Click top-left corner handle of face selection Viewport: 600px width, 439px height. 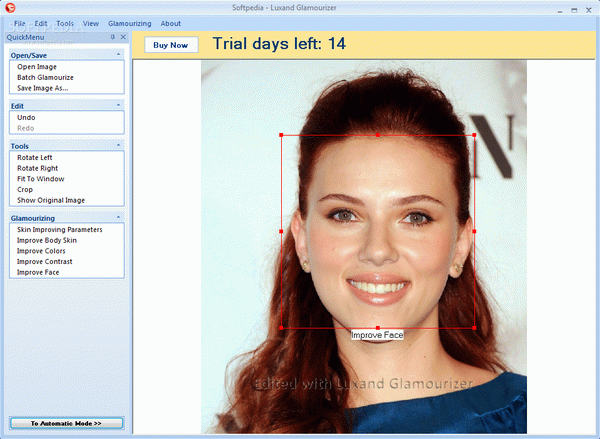281,135
